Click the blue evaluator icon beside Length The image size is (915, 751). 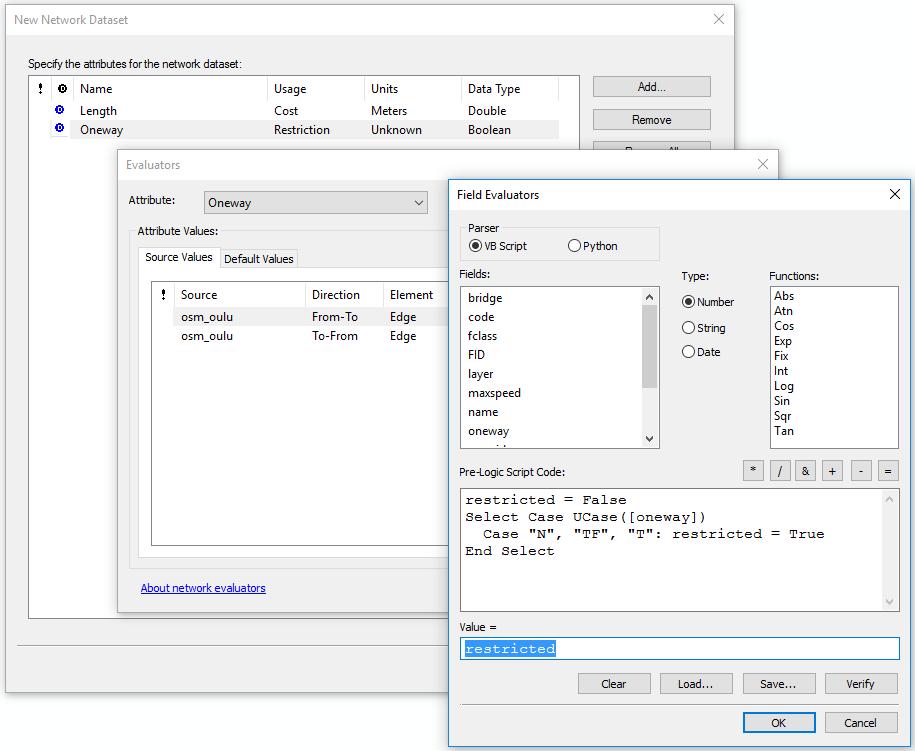[x=60, y=110]
